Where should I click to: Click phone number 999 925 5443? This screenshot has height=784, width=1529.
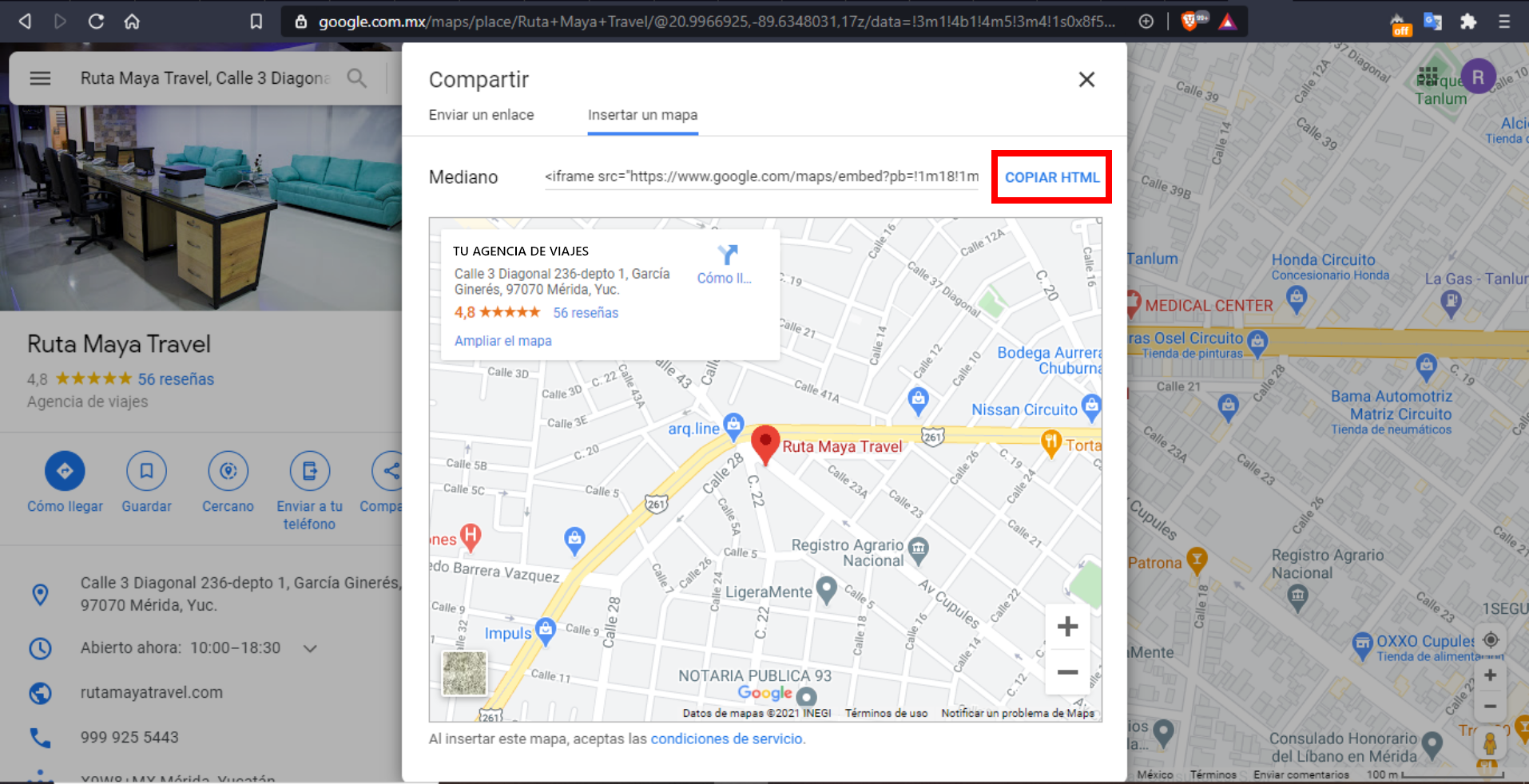[x=129, y=737]
